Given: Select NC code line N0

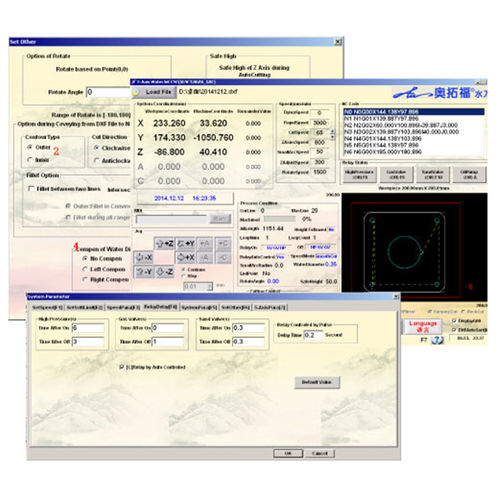Looking at the screenshot, I should coord(414,112).
